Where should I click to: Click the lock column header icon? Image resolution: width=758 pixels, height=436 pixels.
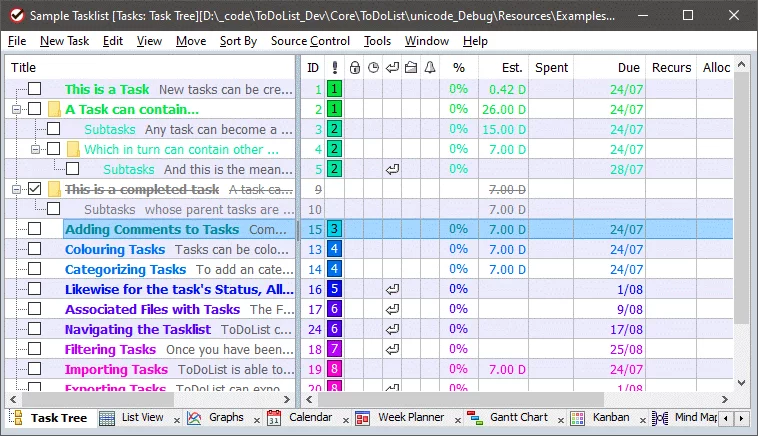(x=354, y=68)
